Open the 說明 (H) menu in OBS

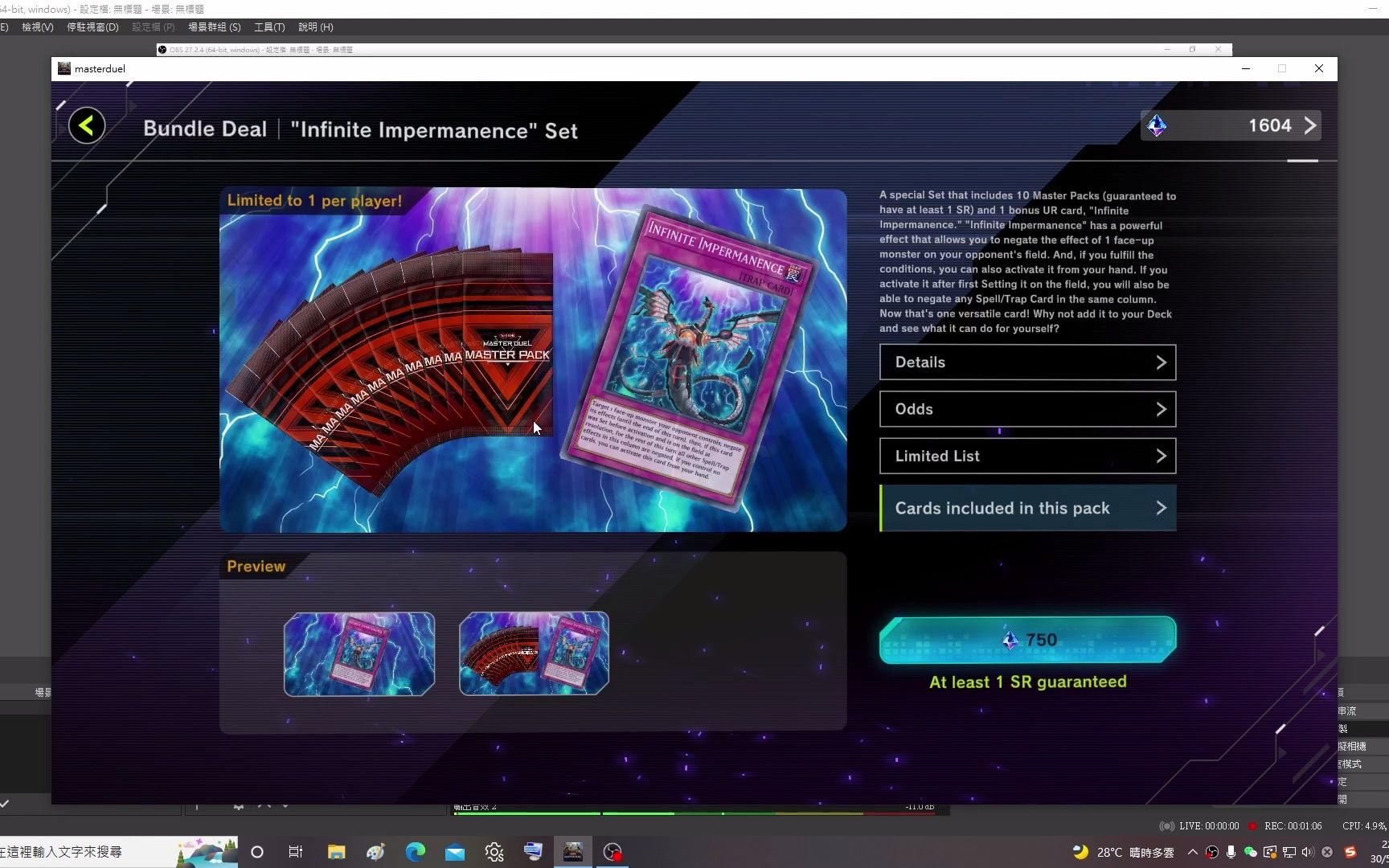tap(315, 27)
